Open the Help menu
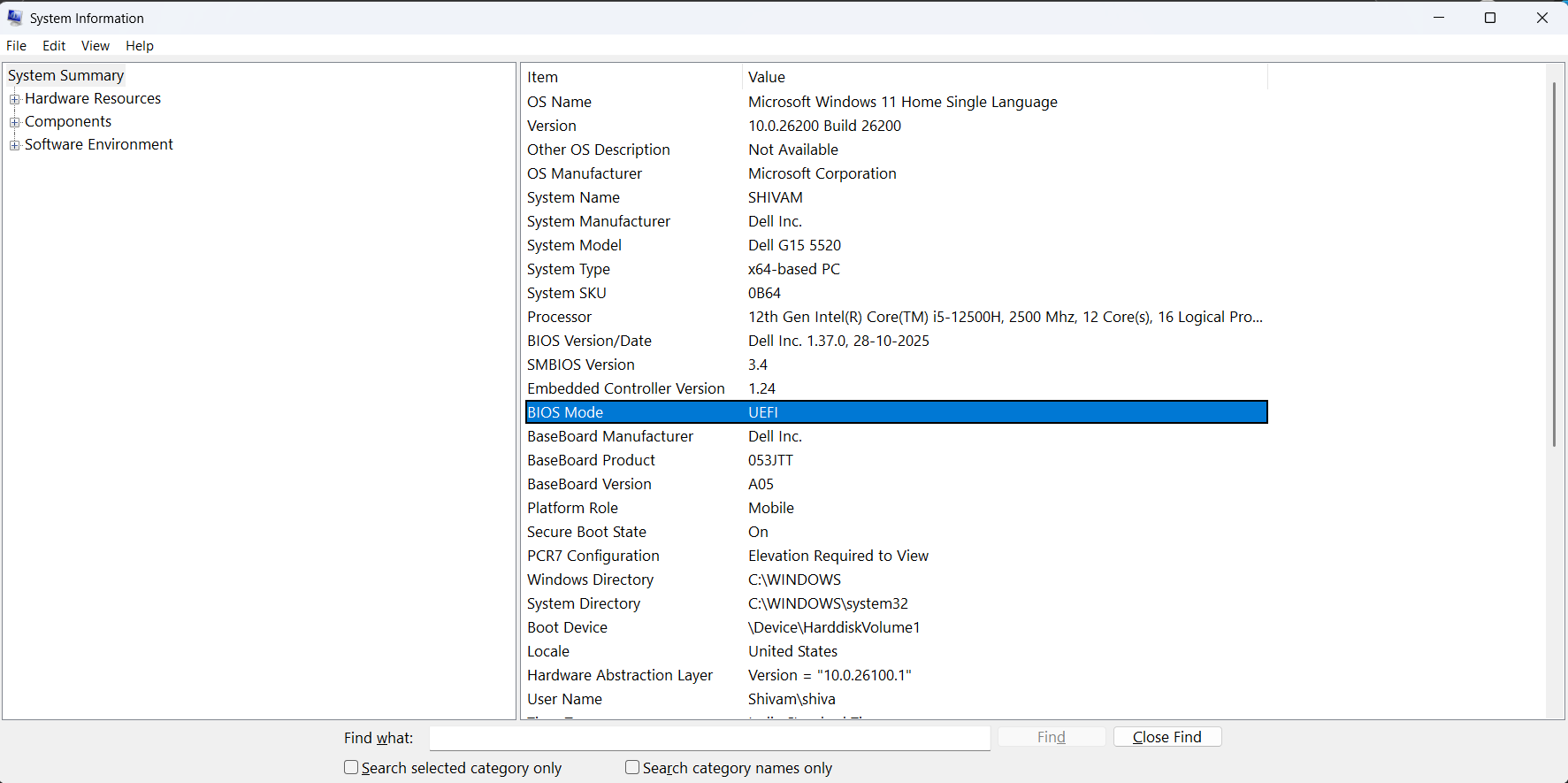This screenshot has width=1568, height=783. (x=140, y=46)
